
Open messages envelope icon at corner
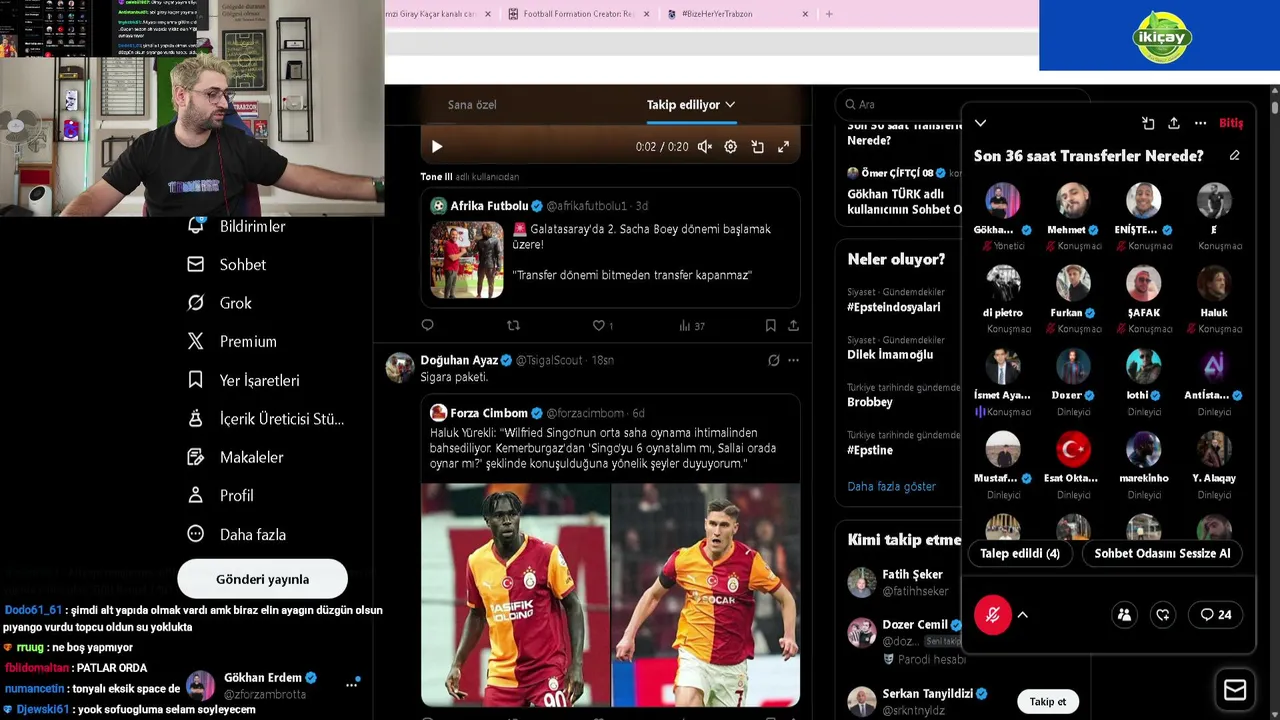pyautogui.click(x=1235, y=690)
